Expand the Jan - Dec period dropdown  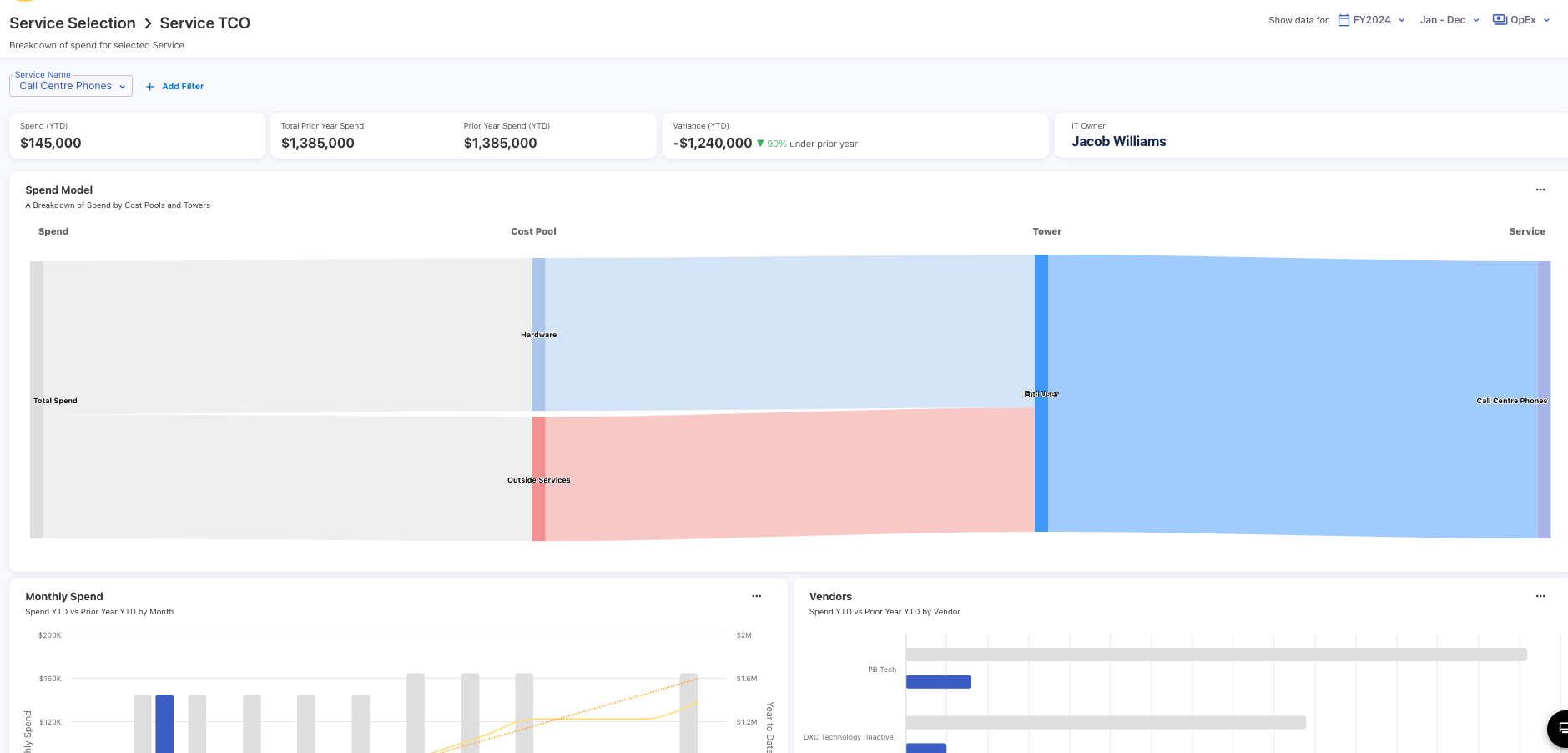1450,20
